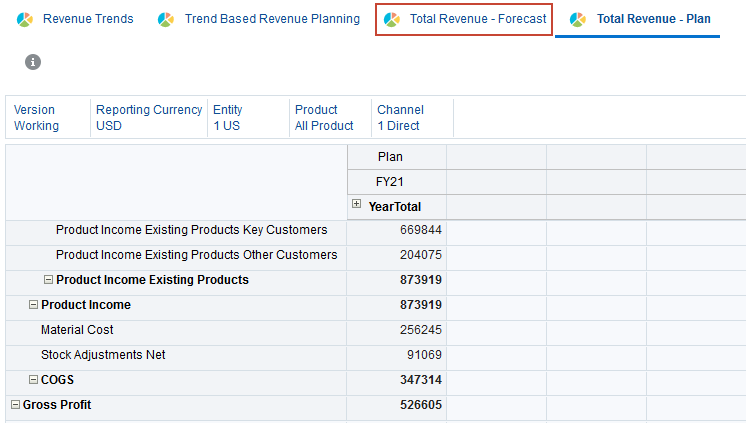Click the Revenue Trends tab icon
746x423 pixels.
[x=25, y=20]
